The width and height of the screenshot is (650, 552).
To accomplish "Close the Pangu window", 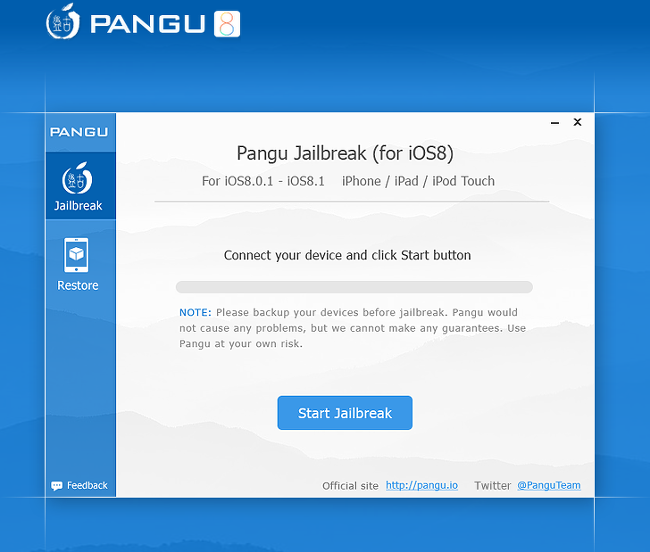I will point(577,122).
